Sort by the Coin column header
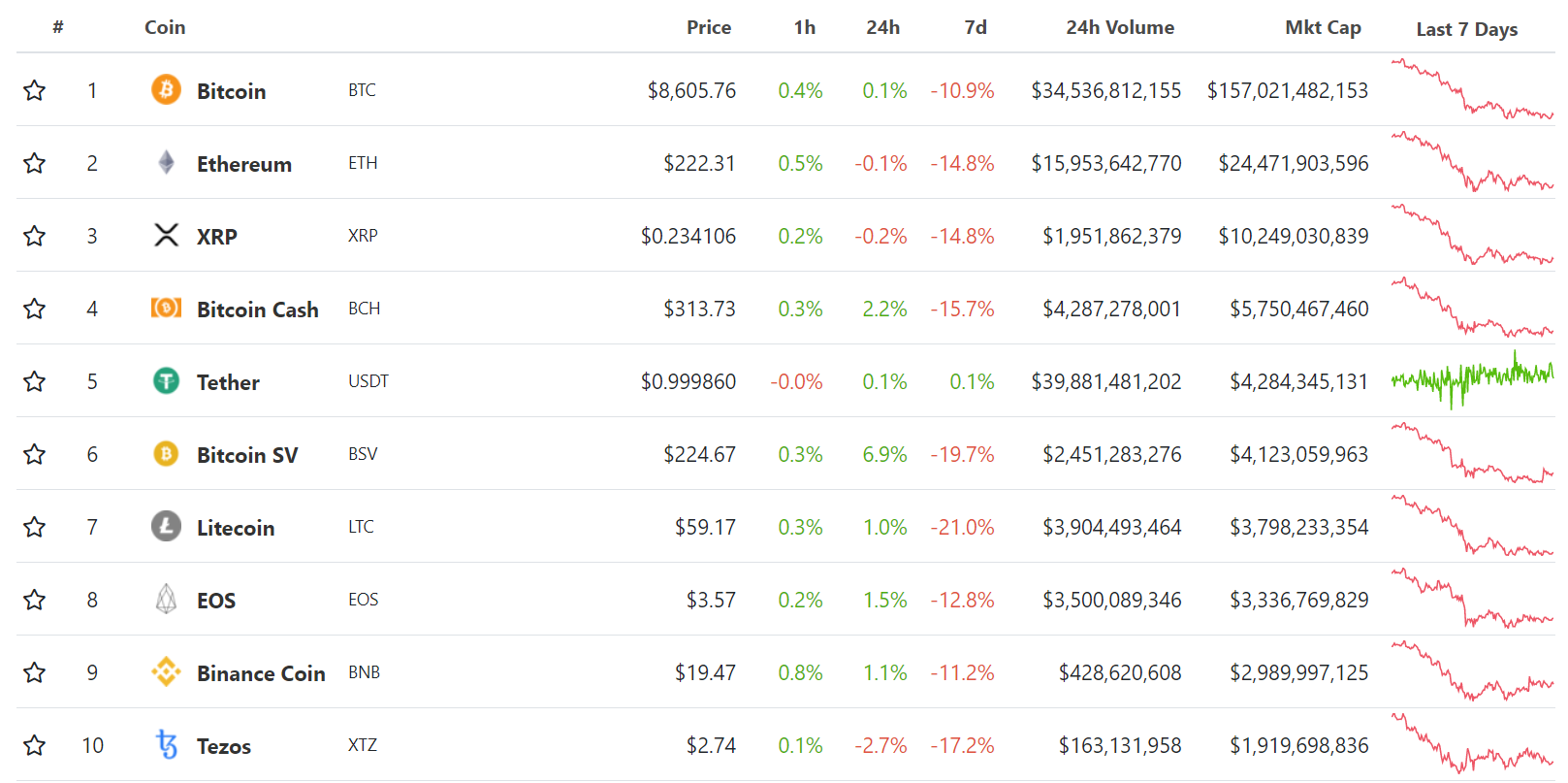Screen dimensions: 1568x783 click(x=165, y=28)
